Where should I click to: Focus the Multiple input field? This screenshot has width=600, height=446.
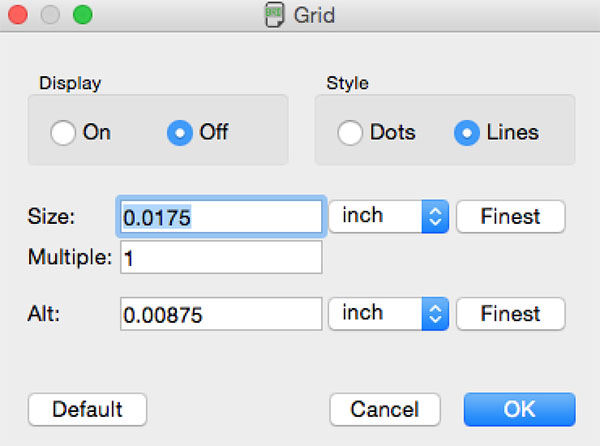click(221, 257)
